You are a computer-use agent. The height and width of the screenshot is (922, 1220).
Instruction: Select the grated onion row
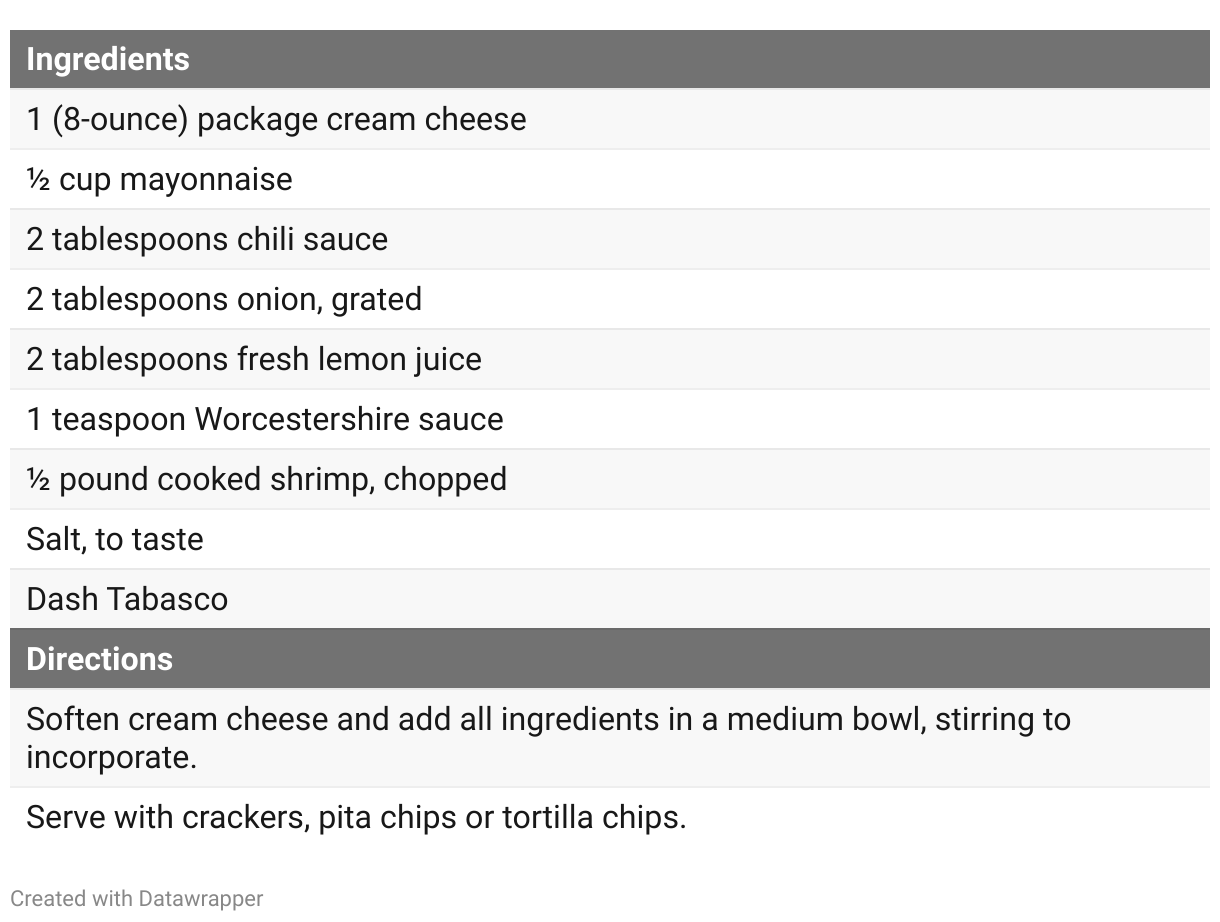tap(224, 299)
